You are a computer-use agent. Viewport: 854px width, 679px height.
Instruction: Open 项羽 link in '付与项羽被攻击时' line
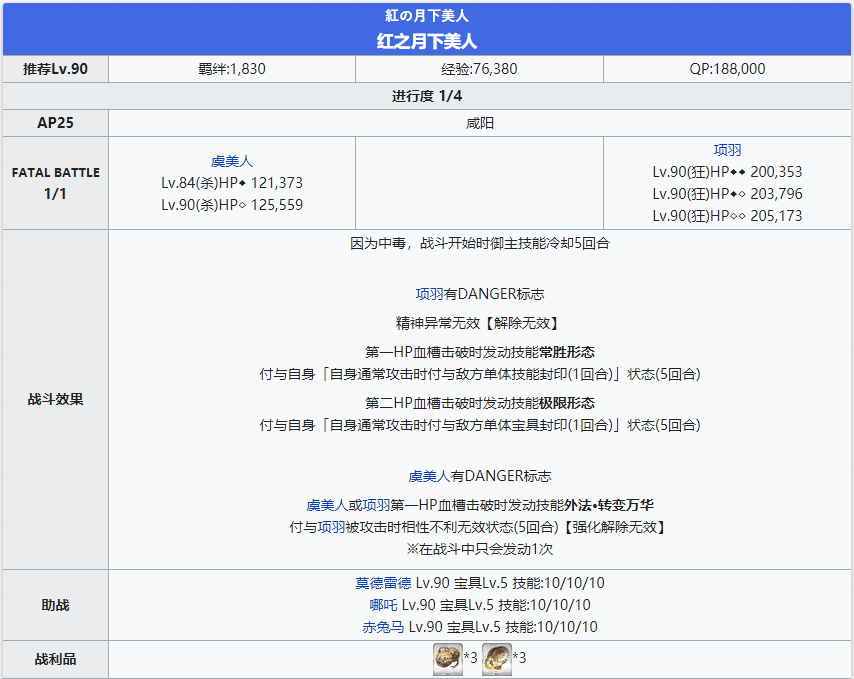pyautogui.click(x=331, y=527)
